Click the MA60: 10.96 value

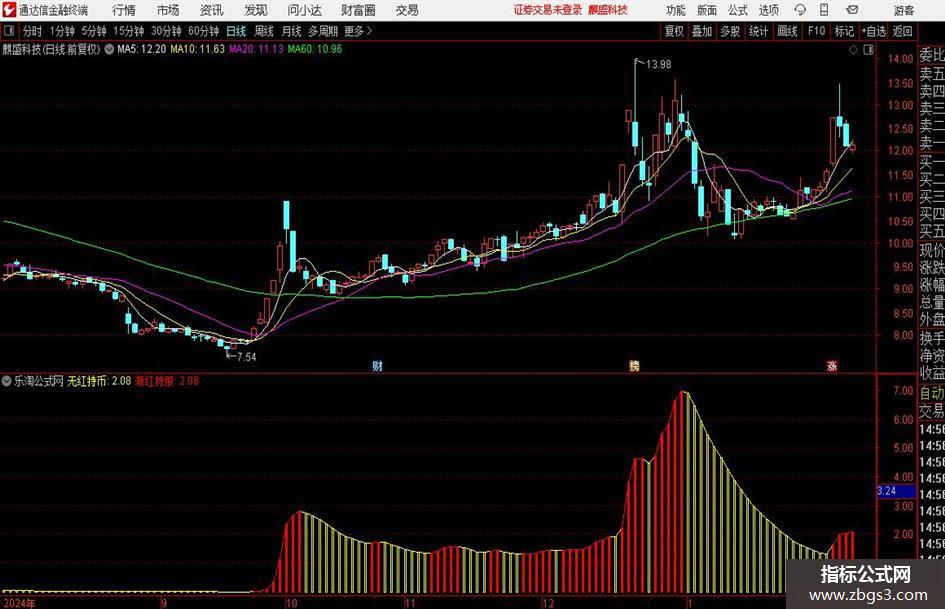(315, 49)
